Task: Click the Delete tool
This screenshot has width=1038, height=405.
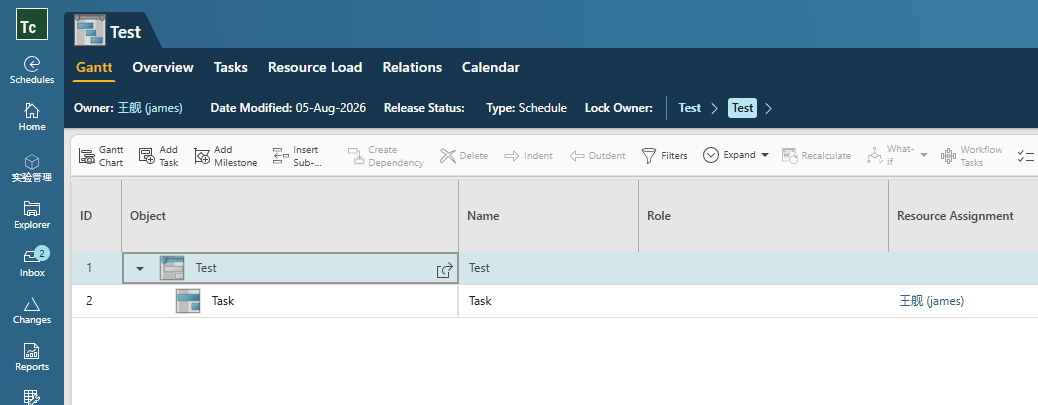Action: coord(464,156)
